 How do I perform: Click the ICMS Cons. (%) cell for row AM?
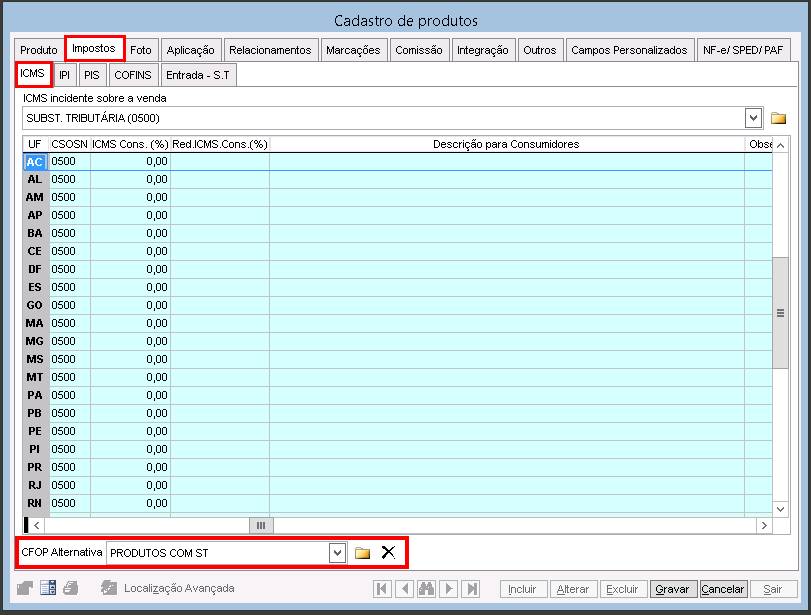pyautogui.click(x=130, y=197)
